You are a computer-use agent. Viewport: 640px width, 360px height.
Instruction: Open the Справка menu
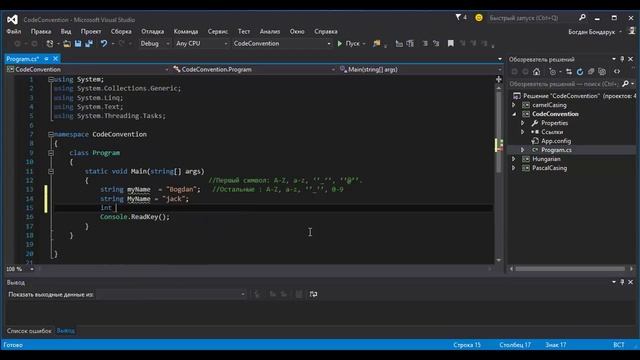click(x=326, y=31)
